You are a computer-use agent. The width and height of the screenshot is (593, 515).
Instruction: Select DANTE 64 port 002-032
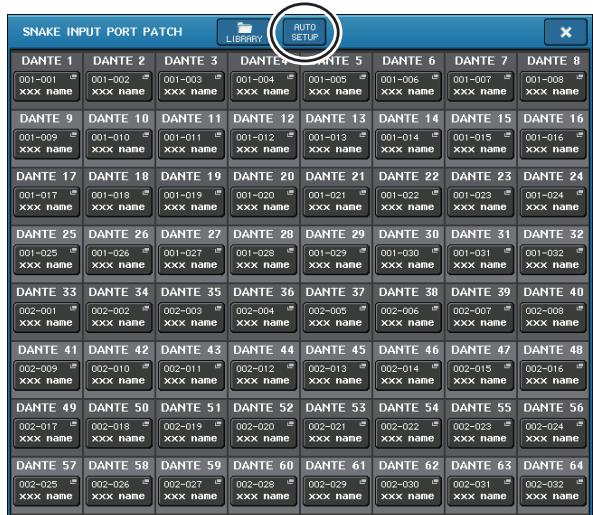553,491
